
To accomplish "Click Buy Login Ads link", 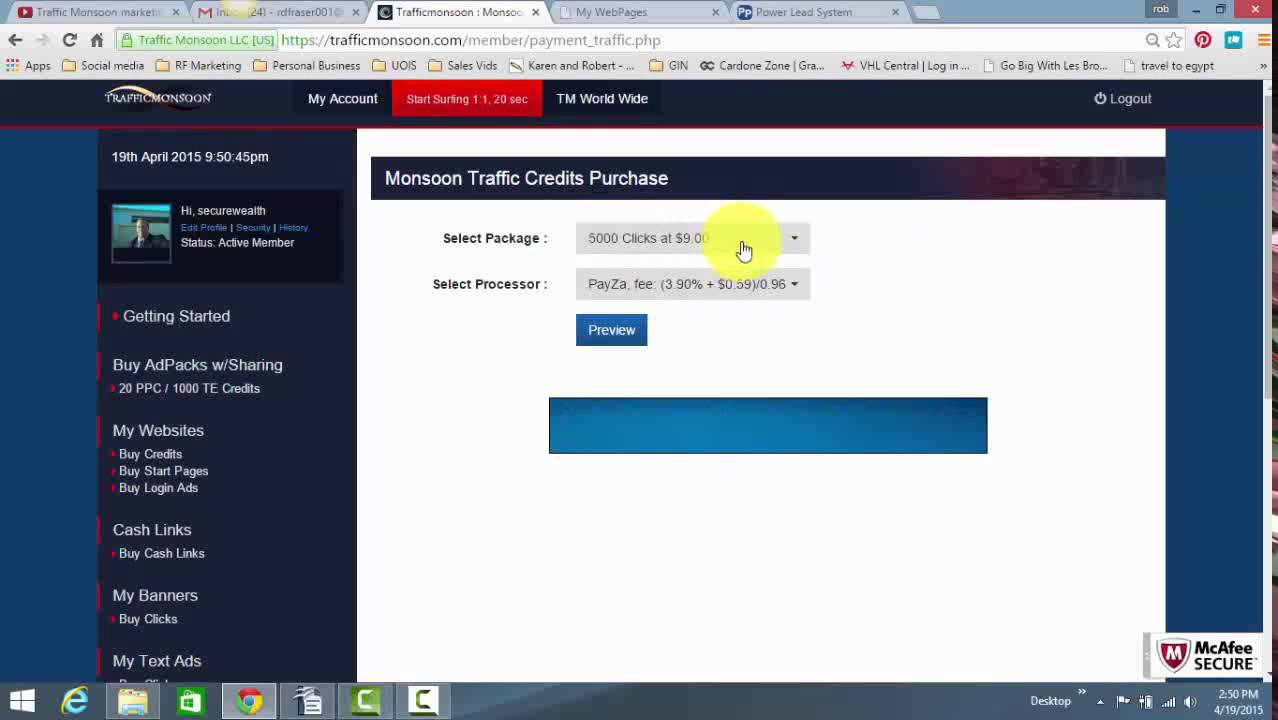I will (158, 488).
